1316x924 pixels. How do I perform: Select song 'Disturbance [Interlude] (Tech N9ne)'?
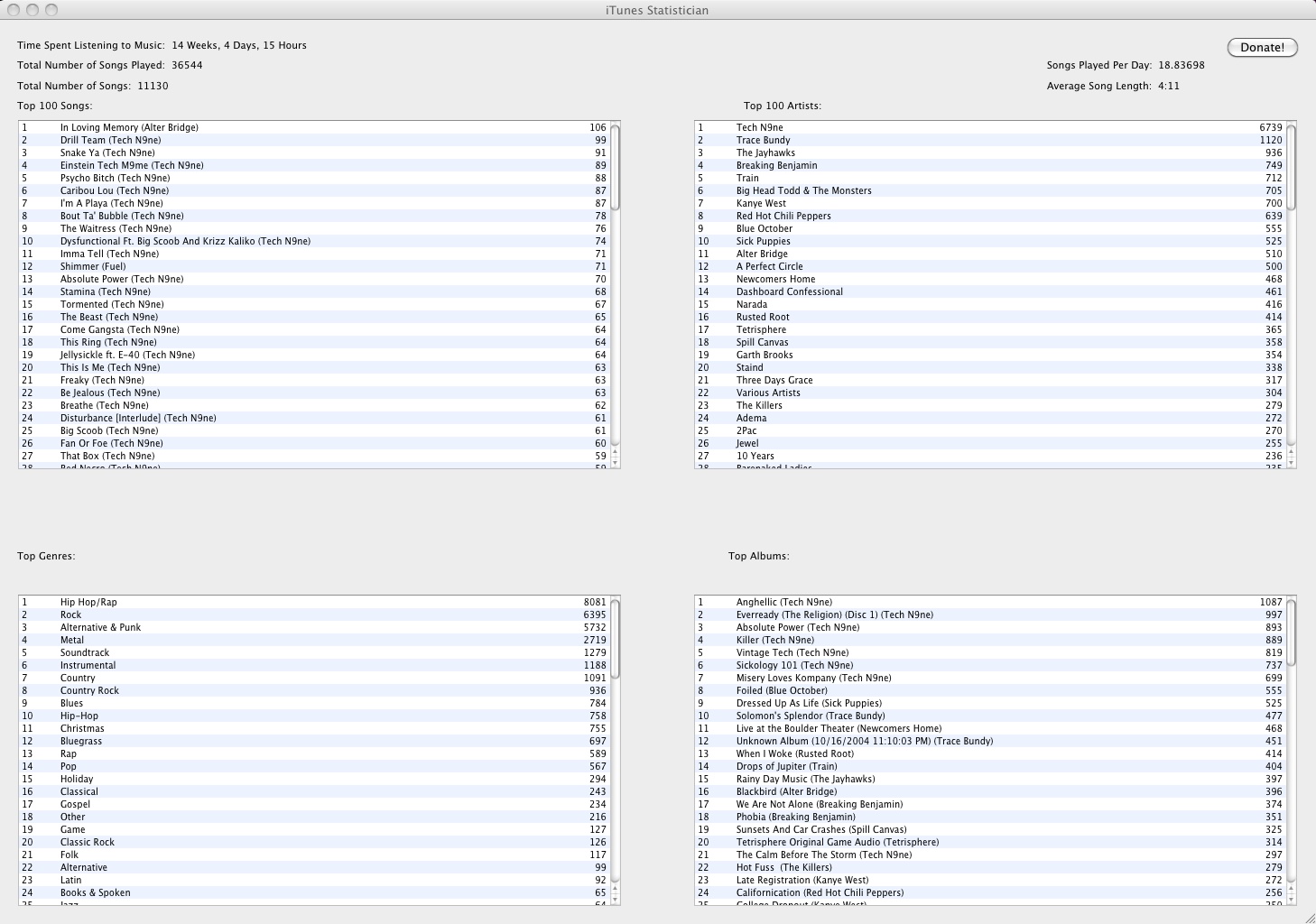click(x=314, y=418)
